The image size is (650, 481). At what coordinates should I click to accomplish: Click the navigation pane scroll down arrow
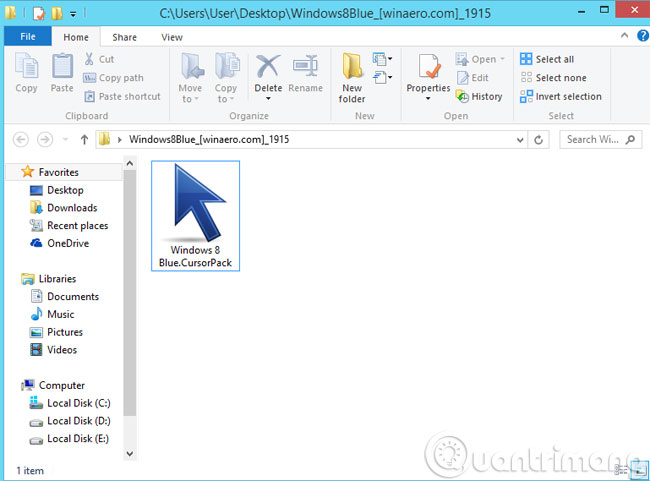pos(130,454)
